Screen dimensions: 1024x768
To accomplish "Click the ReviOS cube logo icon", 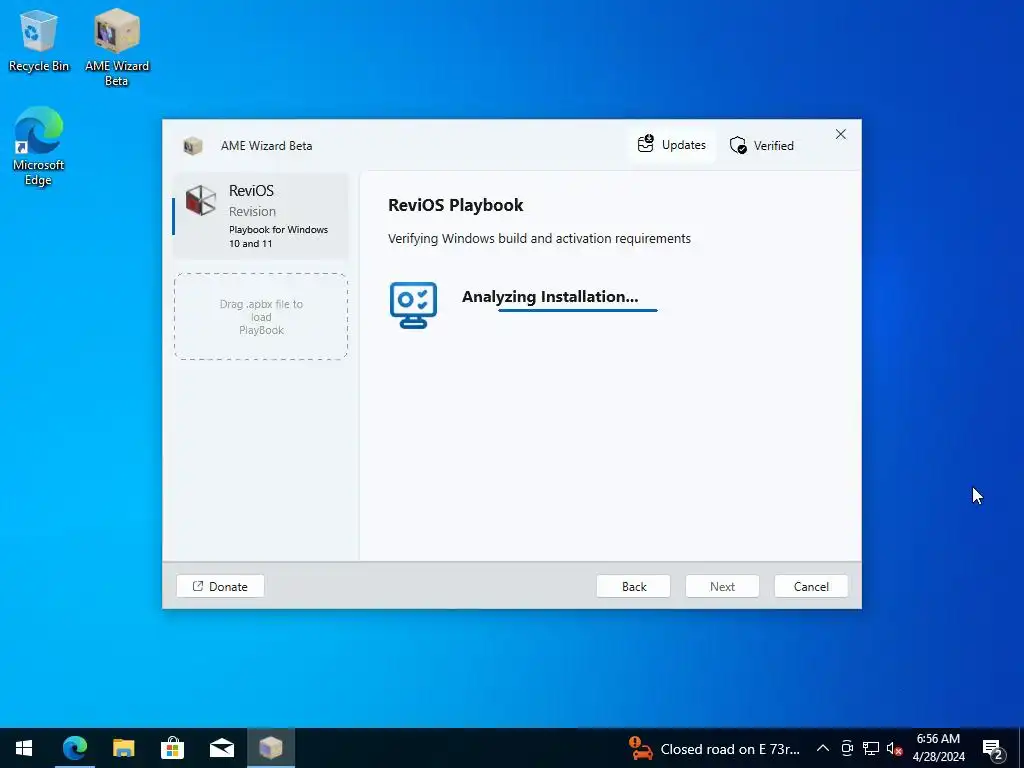I will click(200, 200).
